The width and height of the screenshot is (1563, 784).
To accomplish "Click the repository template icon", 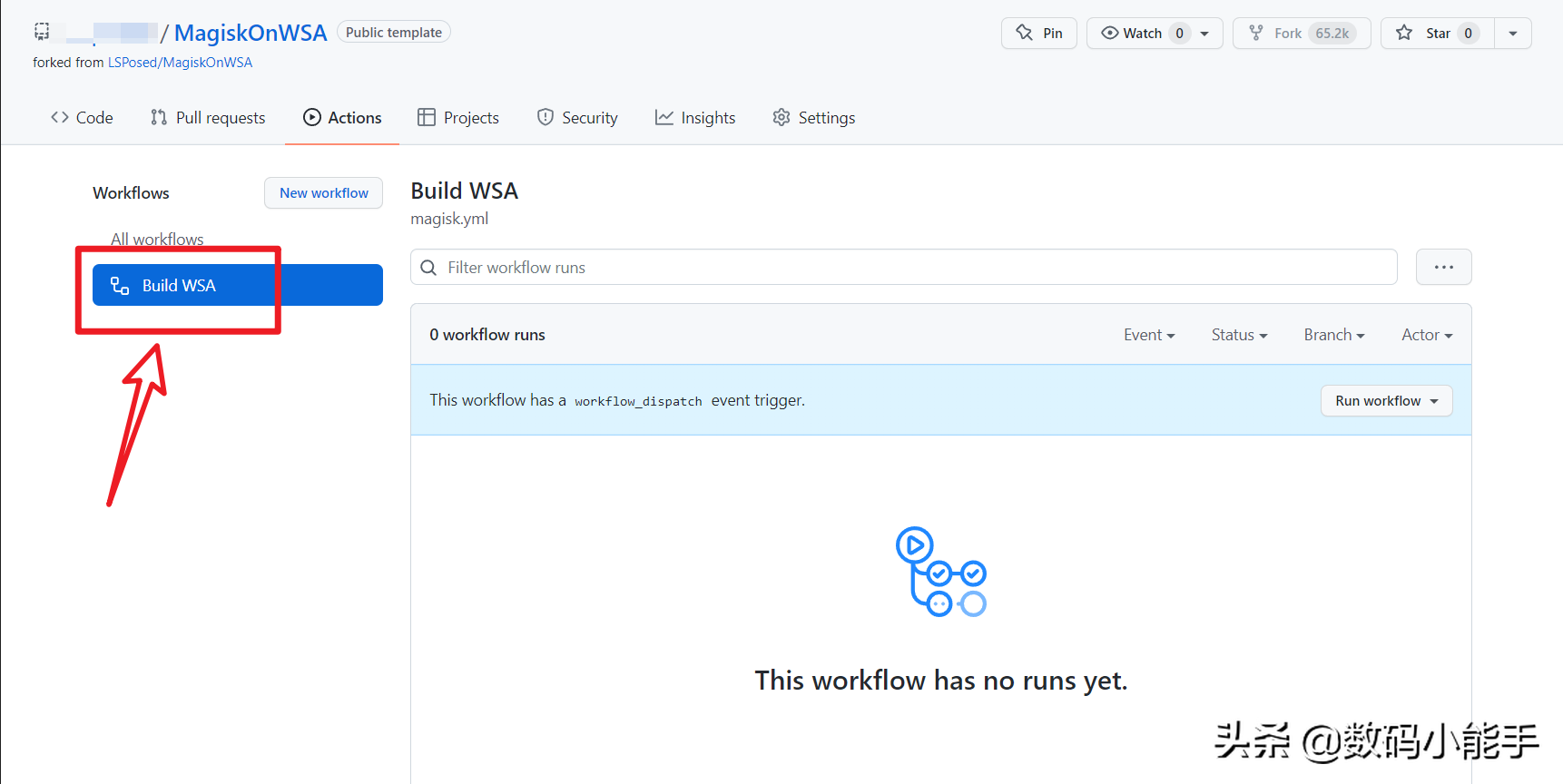I will tap(42, 32).
